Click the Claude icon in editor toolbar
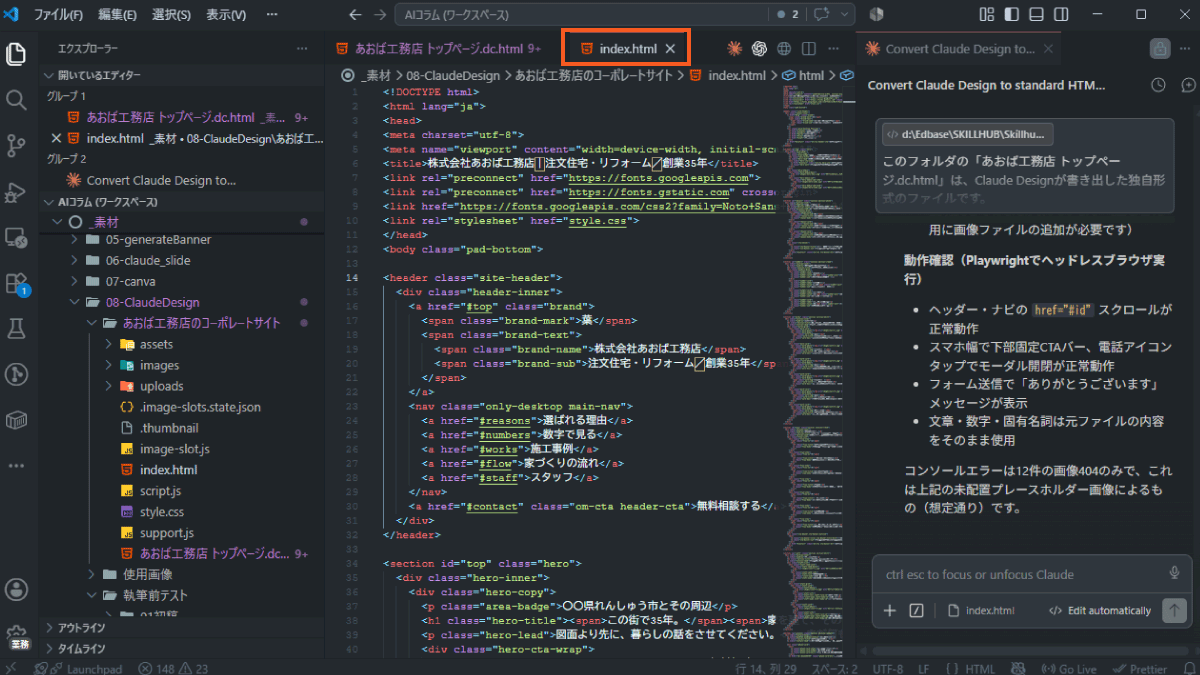Screen dimensions: 1200x675 click(734, 48)
